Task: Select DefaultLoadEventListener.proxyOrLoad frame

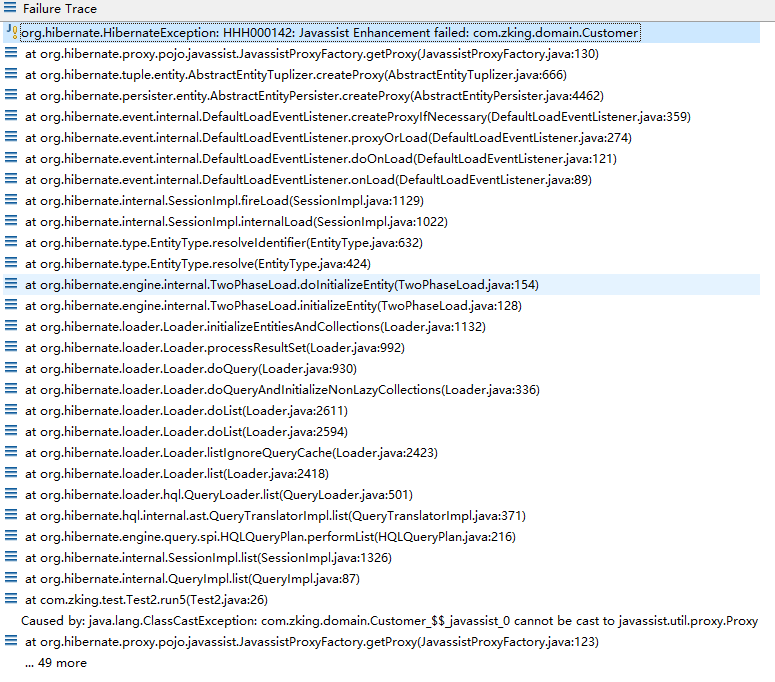Action: [x=328, y=138]
